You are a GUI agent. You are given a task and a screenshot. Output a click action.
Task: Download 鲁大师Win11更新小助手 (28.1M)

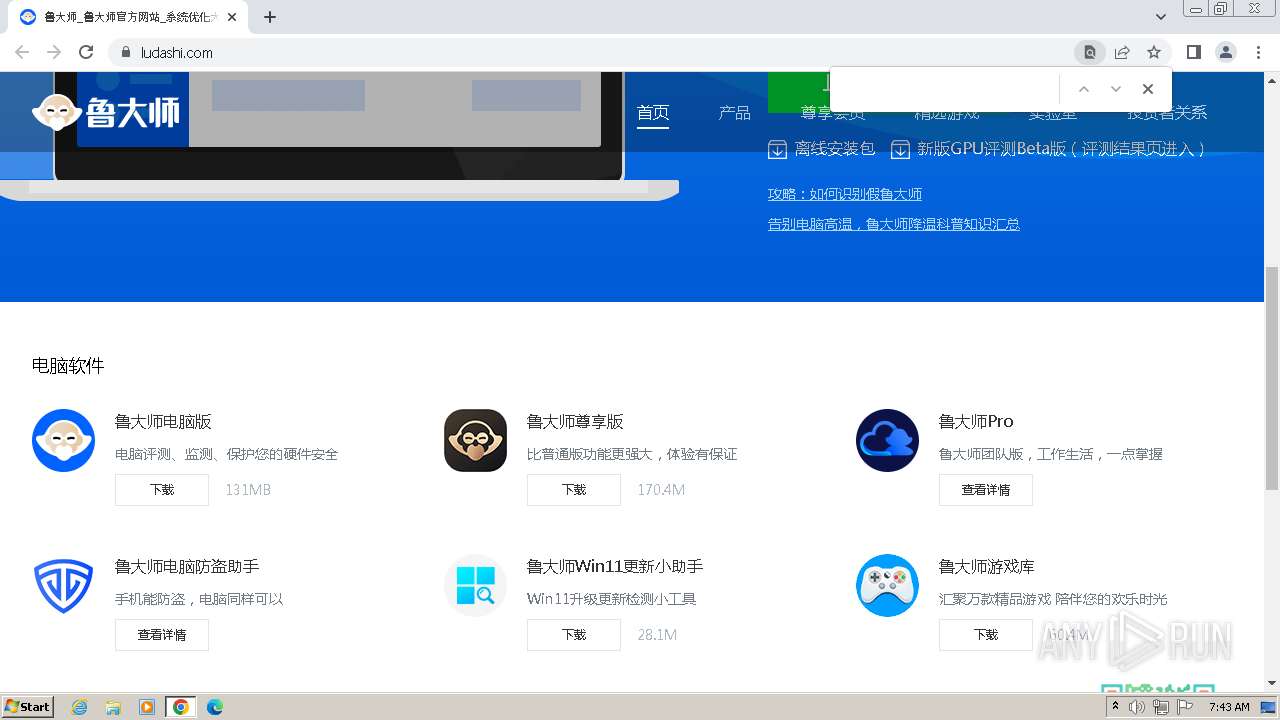click(574, 635)
